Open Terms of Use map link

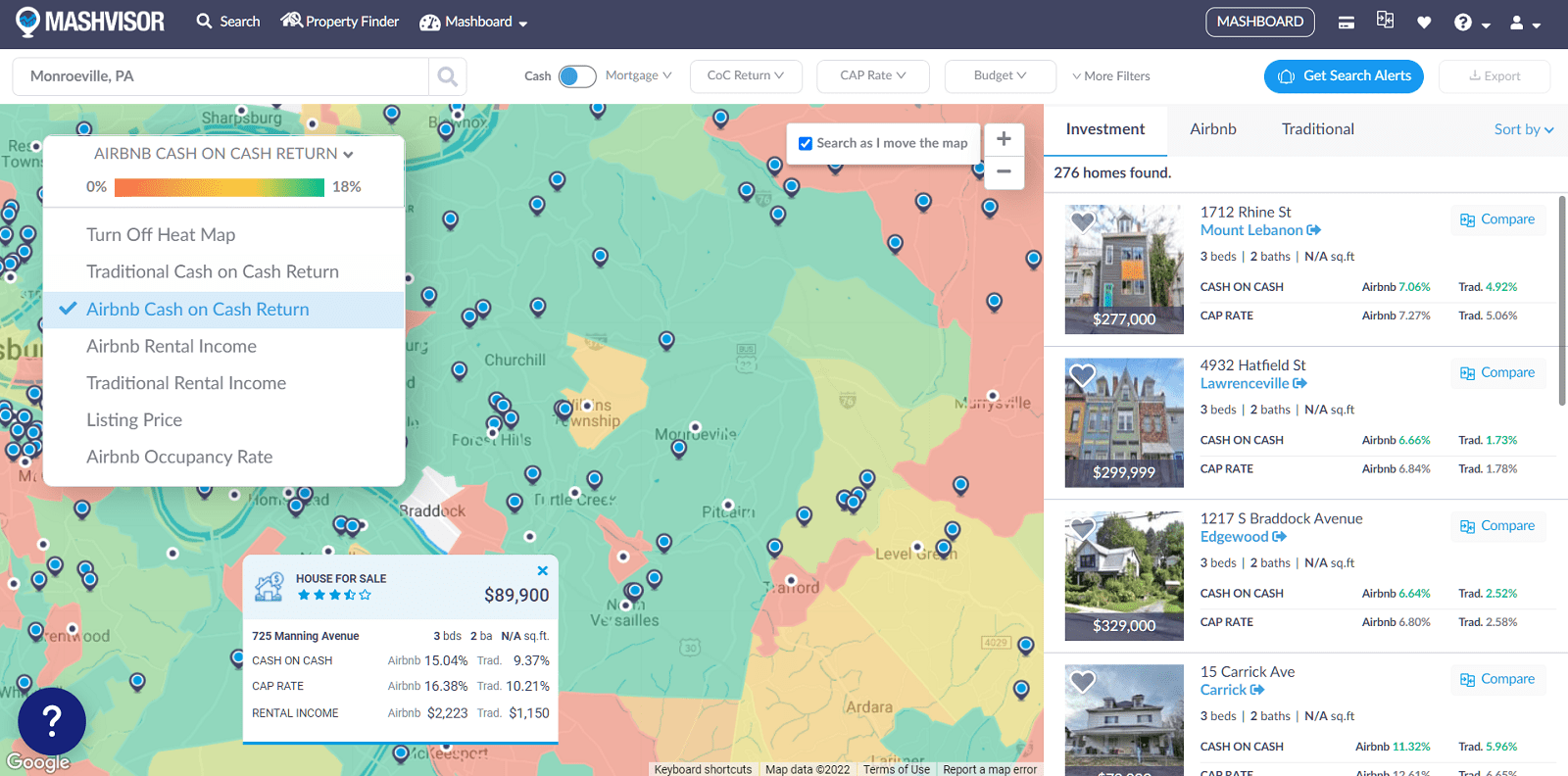[897, 769]
